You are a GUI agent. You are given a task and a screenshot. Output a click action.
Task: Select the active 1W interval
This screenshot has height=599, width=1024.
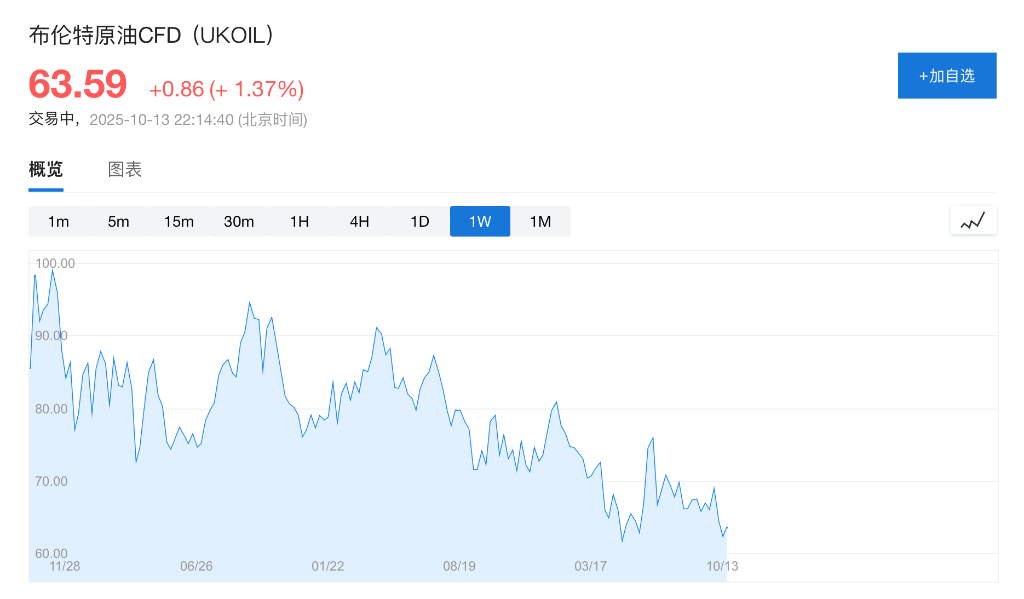480,221
